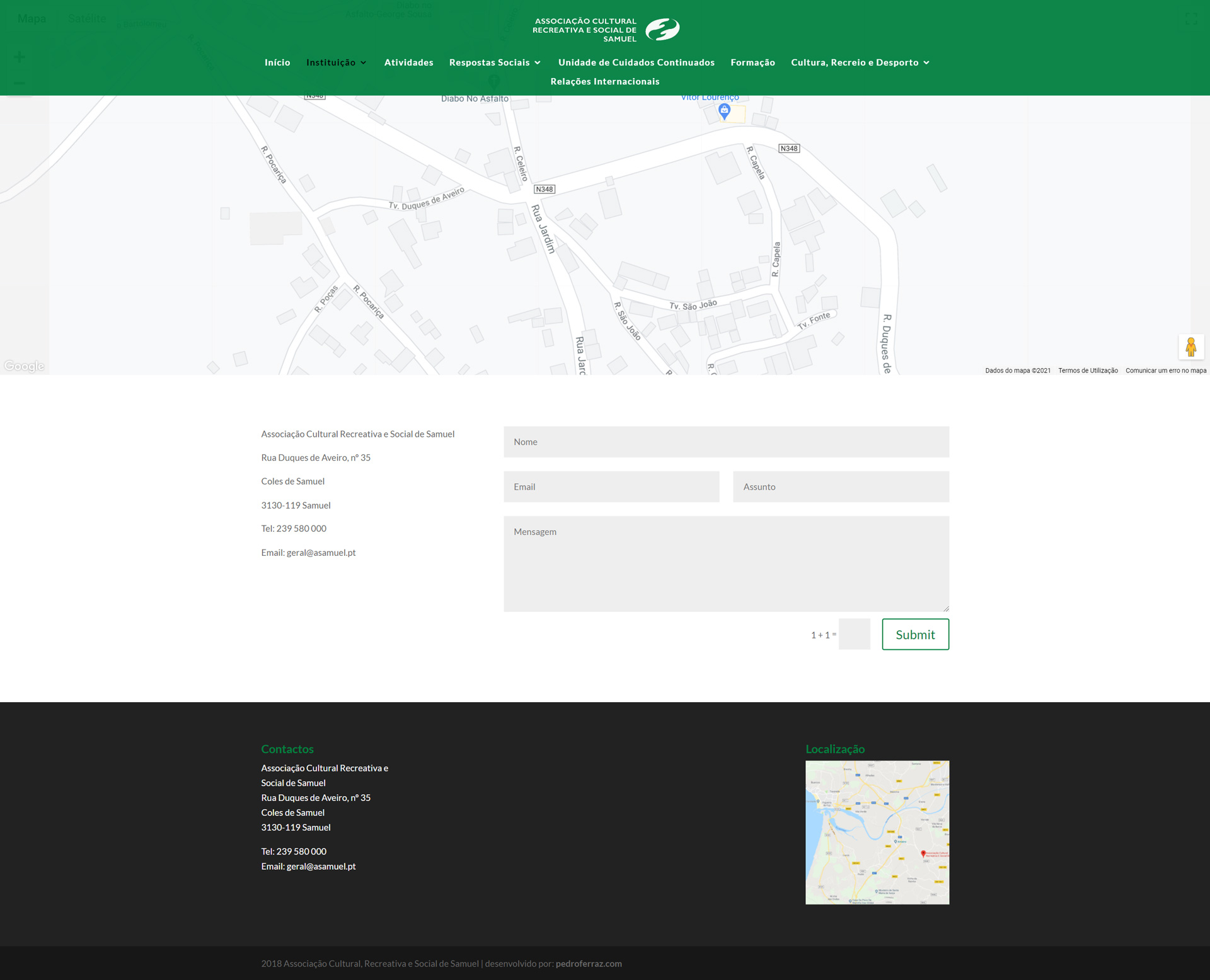Viewport: 1210px width, 980px height.
Task: Click the Nome input field
Action: tap(726, 442)
